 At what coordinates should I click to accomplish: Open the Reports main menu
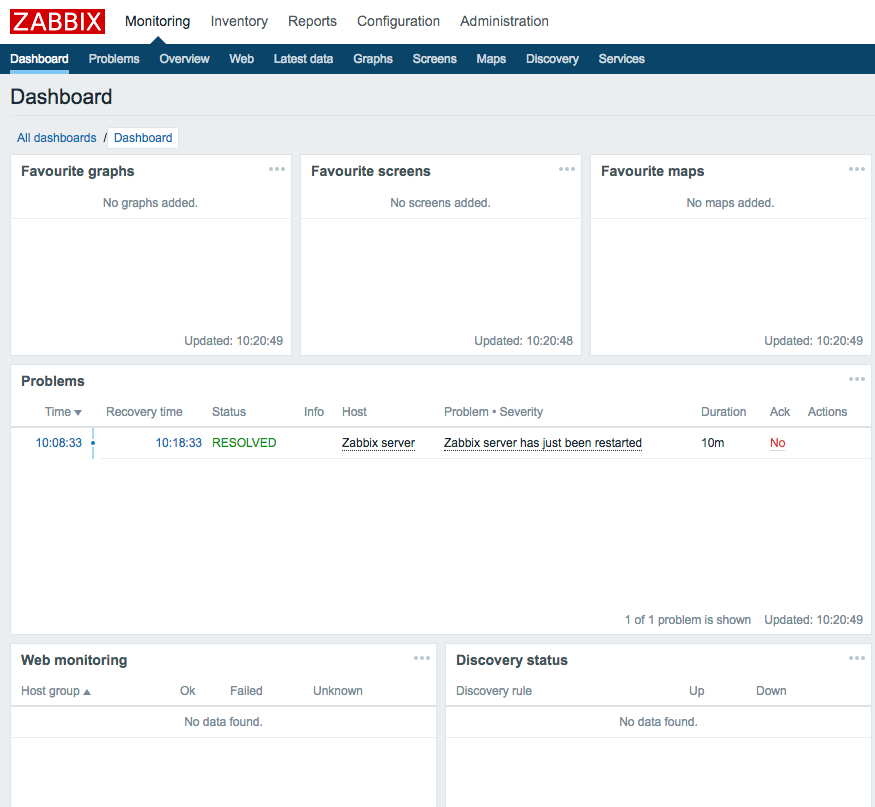(312, 21)
